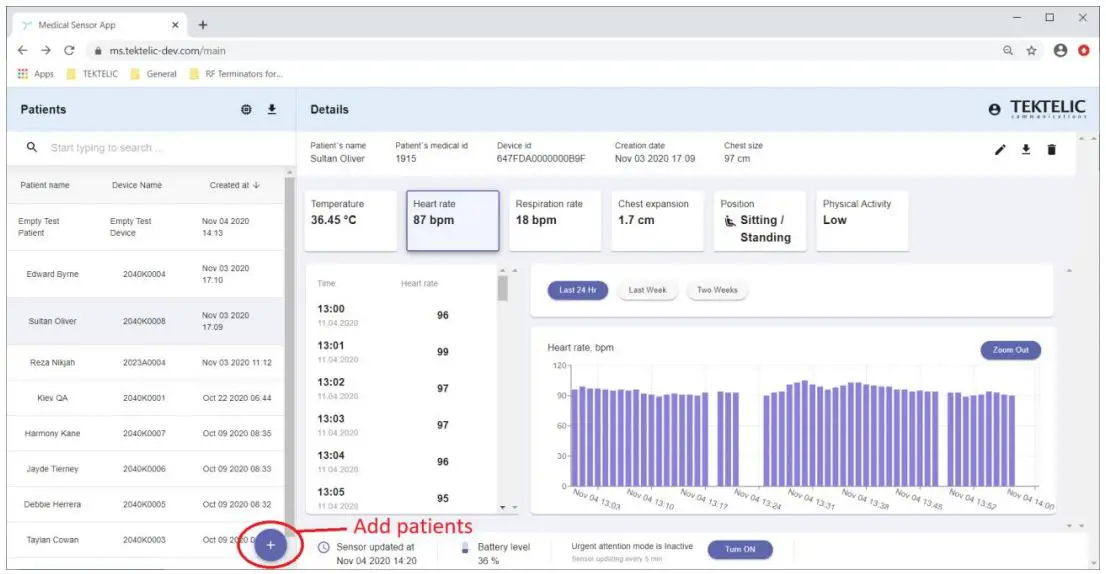Image resolution: width=1106 pixels, height=574 pixels.
Task: Turn ON urgent attention mode
Action: (740, 549)
